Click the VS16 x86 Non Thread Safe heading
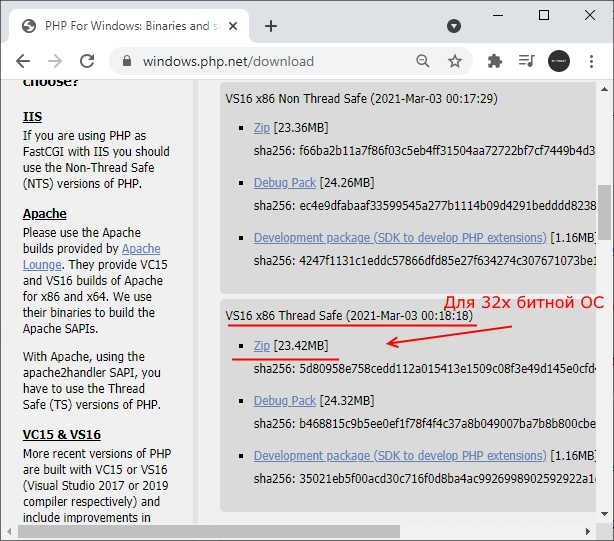Viewport: 614px width, 541px height. pos(361,99)
